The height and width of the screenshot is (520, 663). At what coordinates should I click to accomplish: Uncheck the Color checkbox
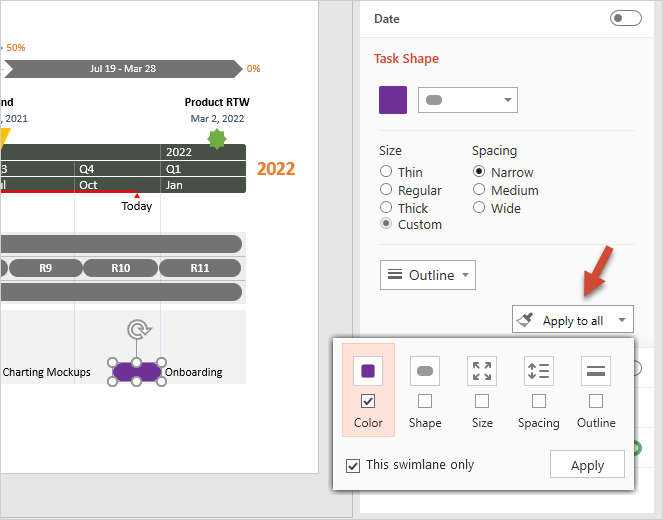(x=368, y=401)
